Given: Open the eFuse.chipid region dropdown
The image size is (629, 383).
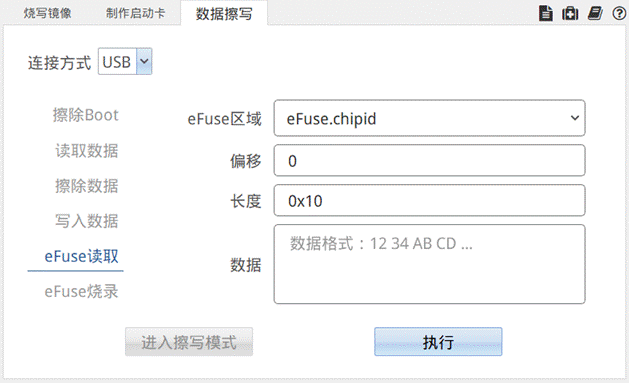Looking at the screenshot, I should coord(429,118).
